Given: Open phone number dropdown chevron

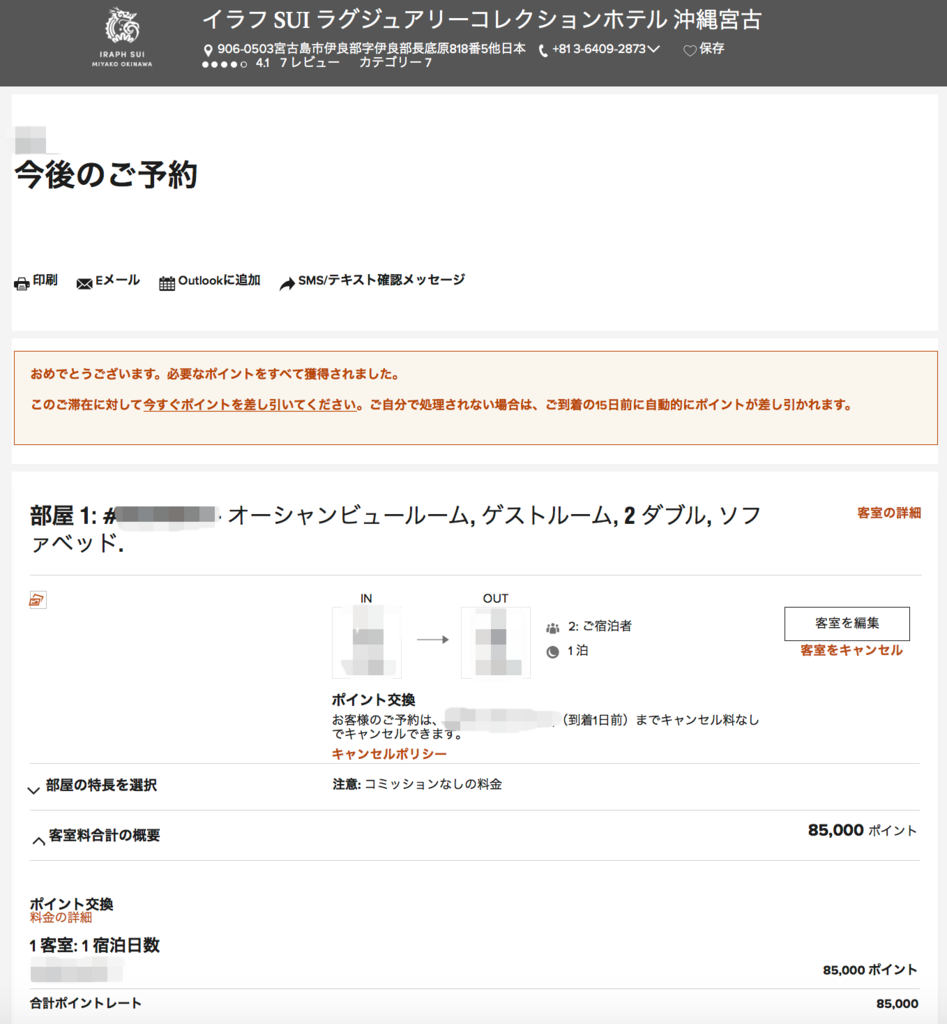Looking at the screenshot, I should click(x=654, y=49).
